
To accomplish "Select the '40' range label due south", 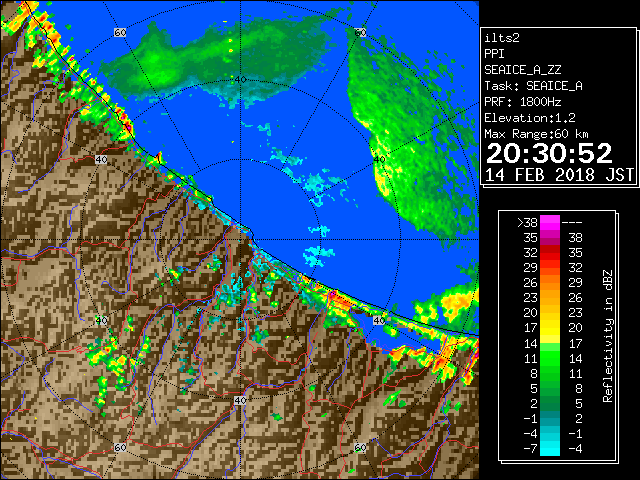I will pos(240,400).
